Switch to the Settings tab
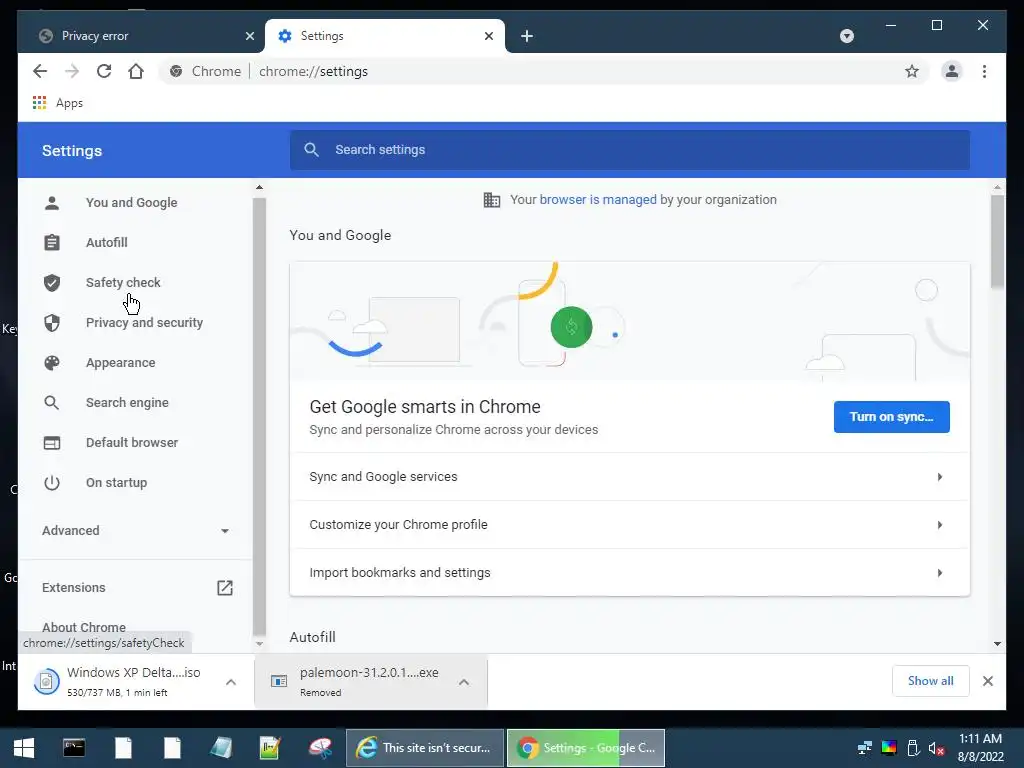The image size is (1024, 768). tap(385, 36)
